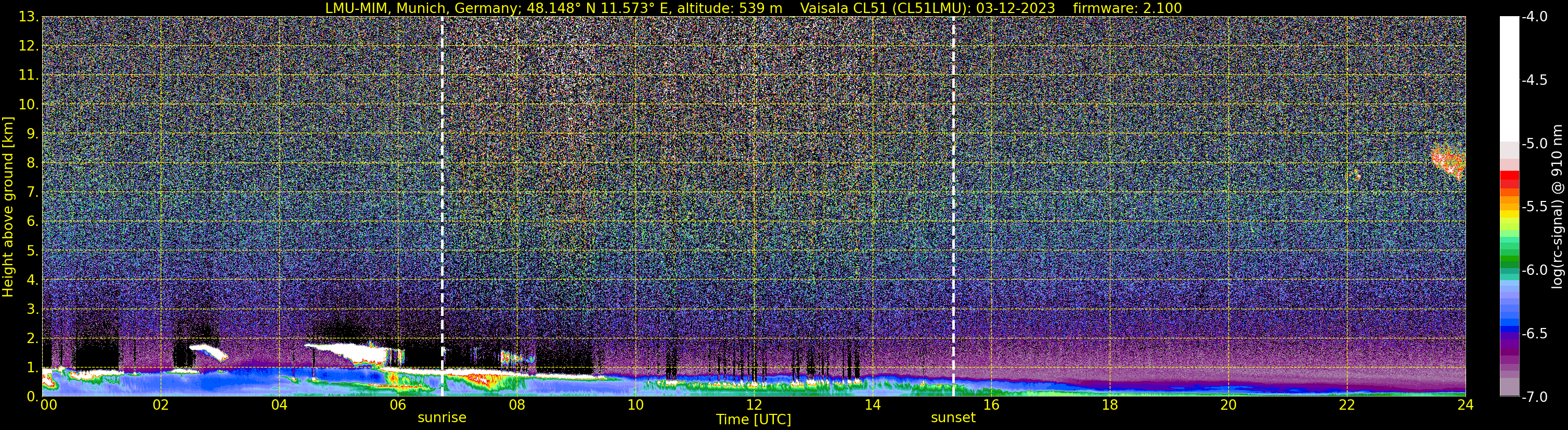Click the 'Time [UTC]' axis label
The width and height of the screenshot is (1568, 430).
point(754,420)
